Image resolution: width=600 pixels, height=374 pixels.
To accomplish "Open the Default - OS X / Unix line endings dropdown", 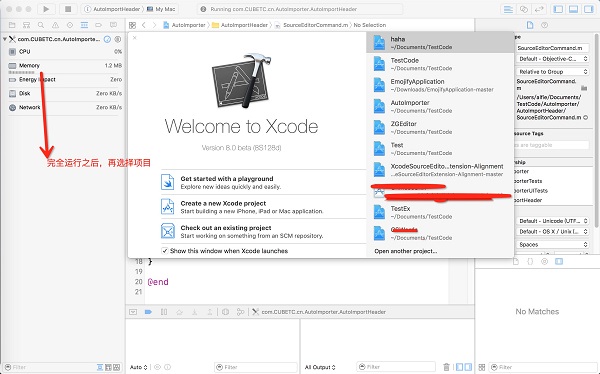I will tap(553, 232).
